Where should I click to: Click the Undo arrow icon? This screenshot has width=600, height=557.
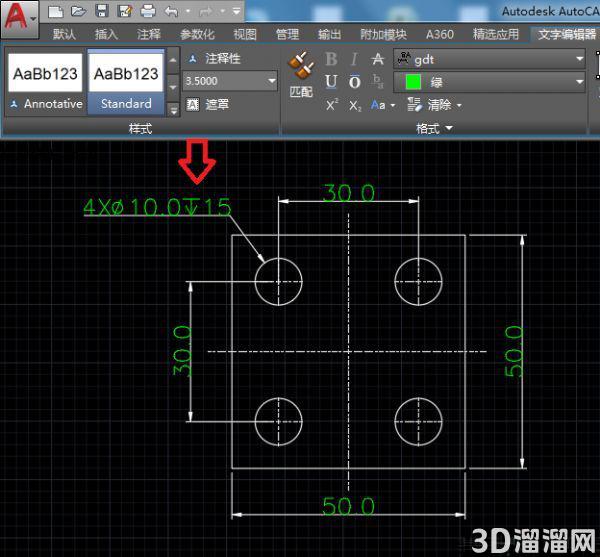(x=171, y=11)
